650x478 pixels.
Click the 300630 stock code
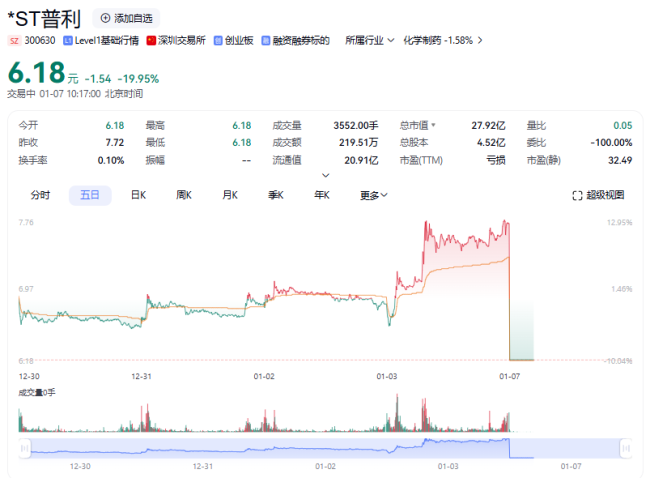pyautogui.click(x=40, y=41)
